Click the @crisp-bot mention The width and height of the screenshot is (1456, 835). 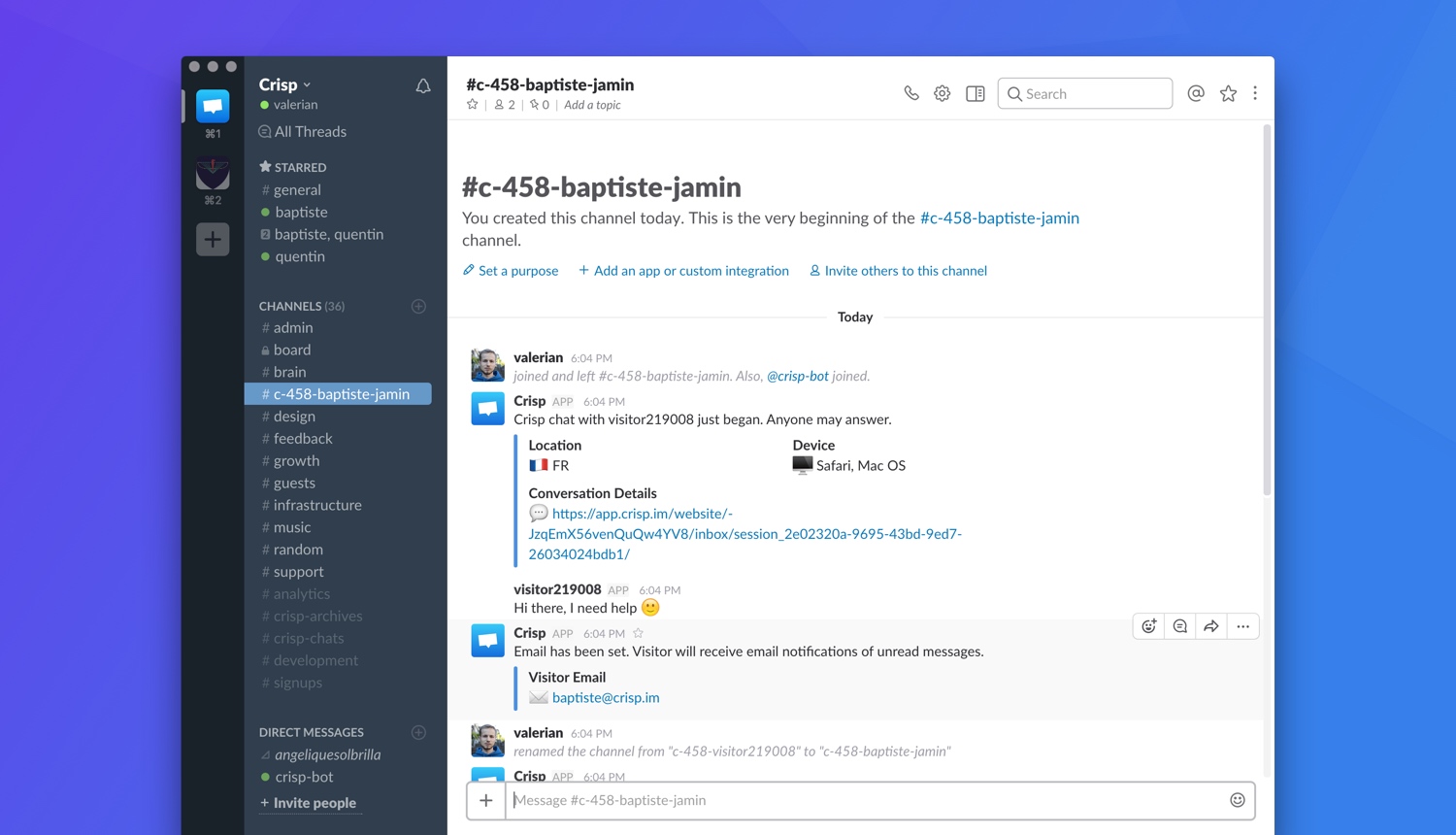pos(798,376)
